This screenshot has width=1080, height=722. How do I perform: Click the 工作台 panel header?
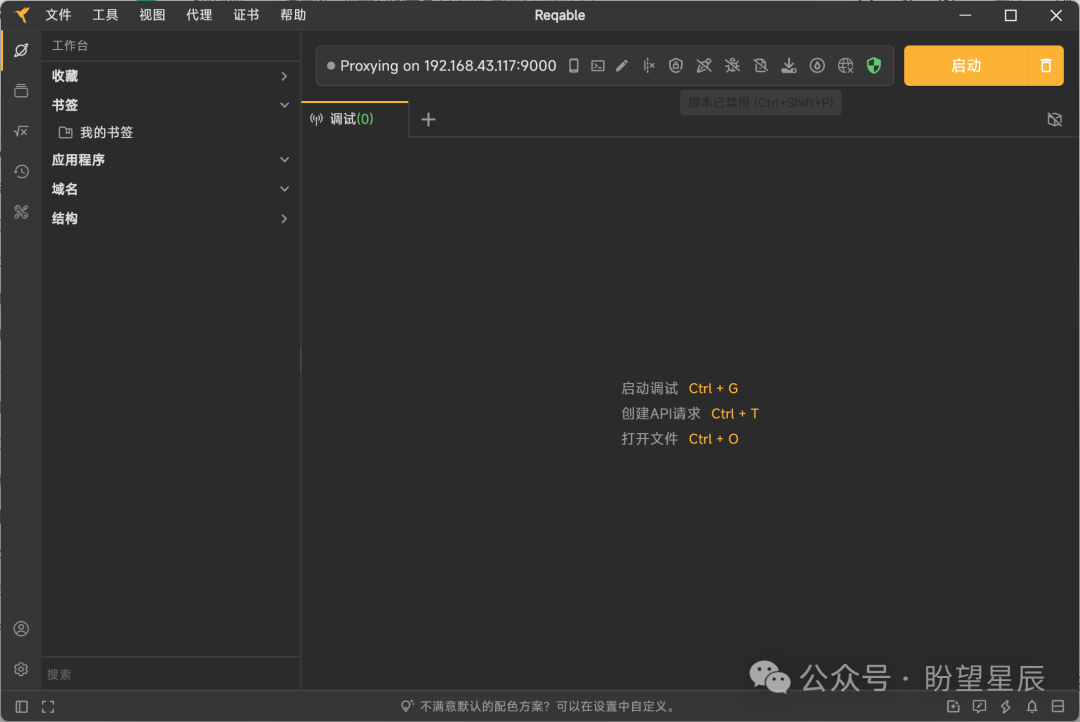point(70,45)
